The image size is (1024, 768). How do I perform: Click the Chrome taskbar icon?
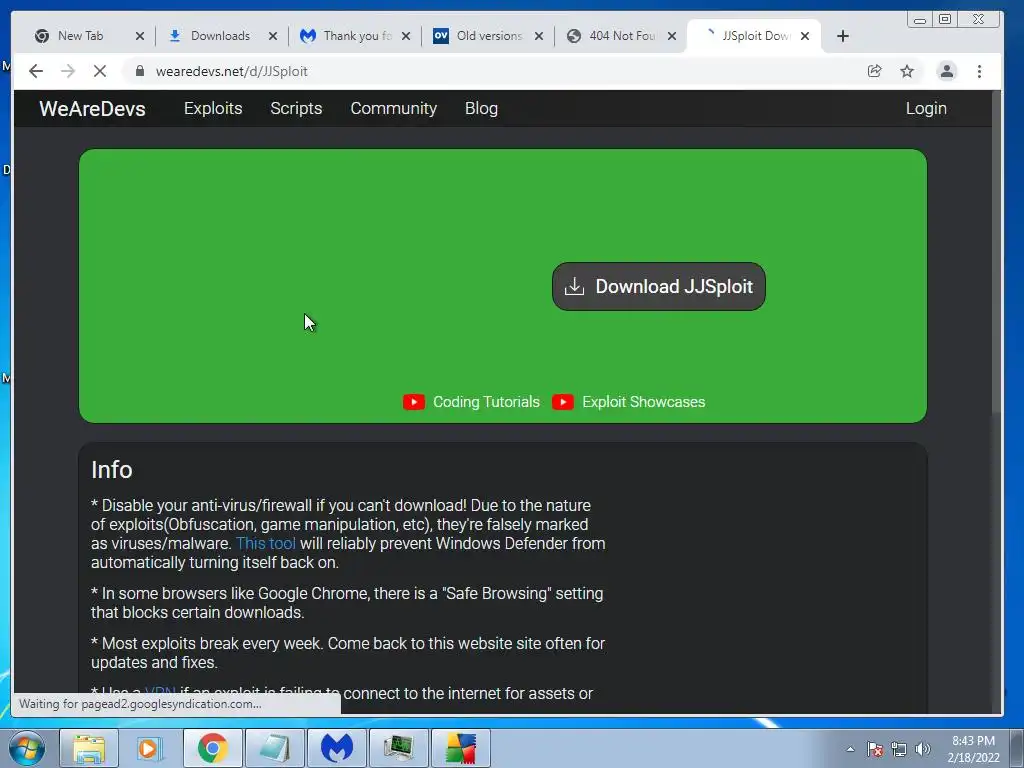[x=212, y=748]
